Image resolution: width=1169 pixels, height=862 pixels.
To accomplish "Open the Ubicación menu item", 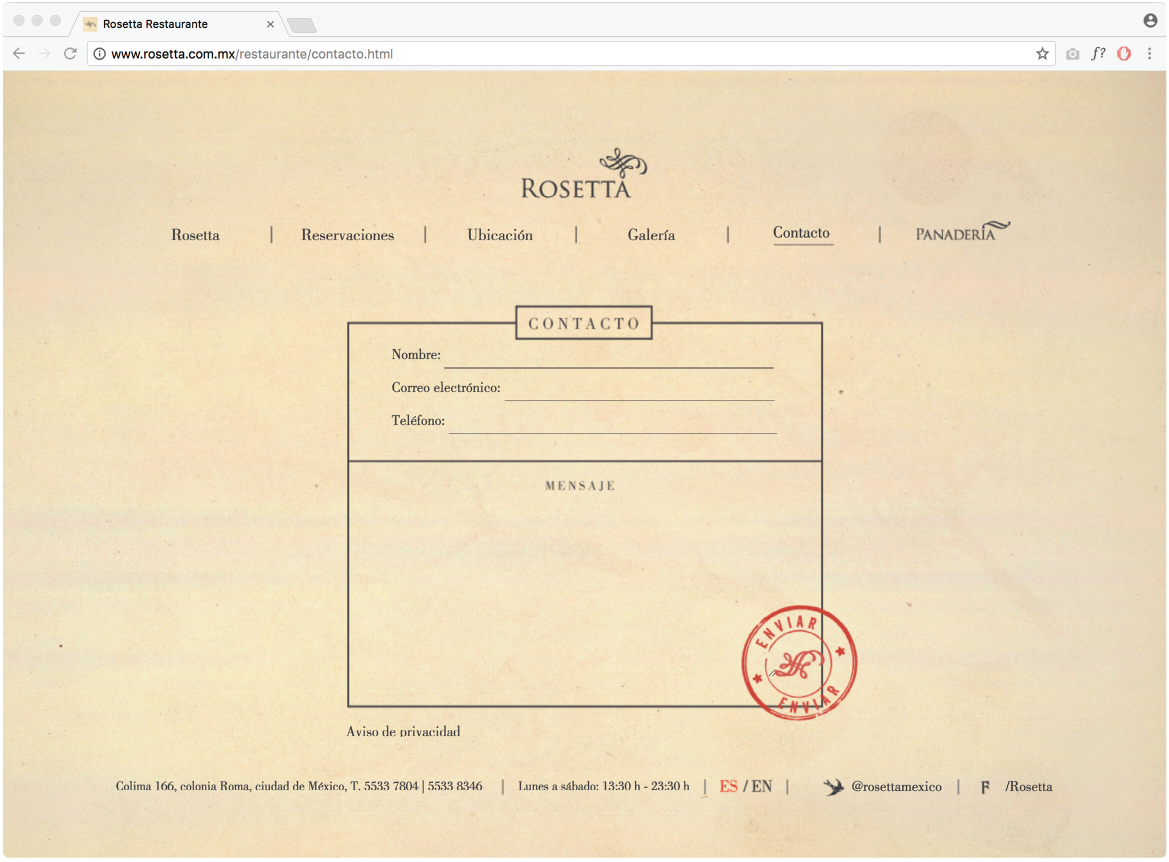I will coord(500,235).
